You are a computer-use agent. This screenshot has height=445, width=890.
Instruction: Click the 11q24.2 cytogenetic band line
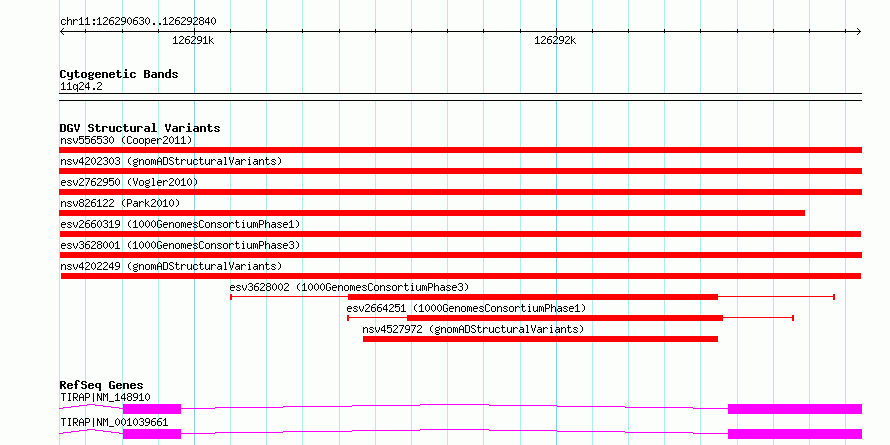[460, 97]
